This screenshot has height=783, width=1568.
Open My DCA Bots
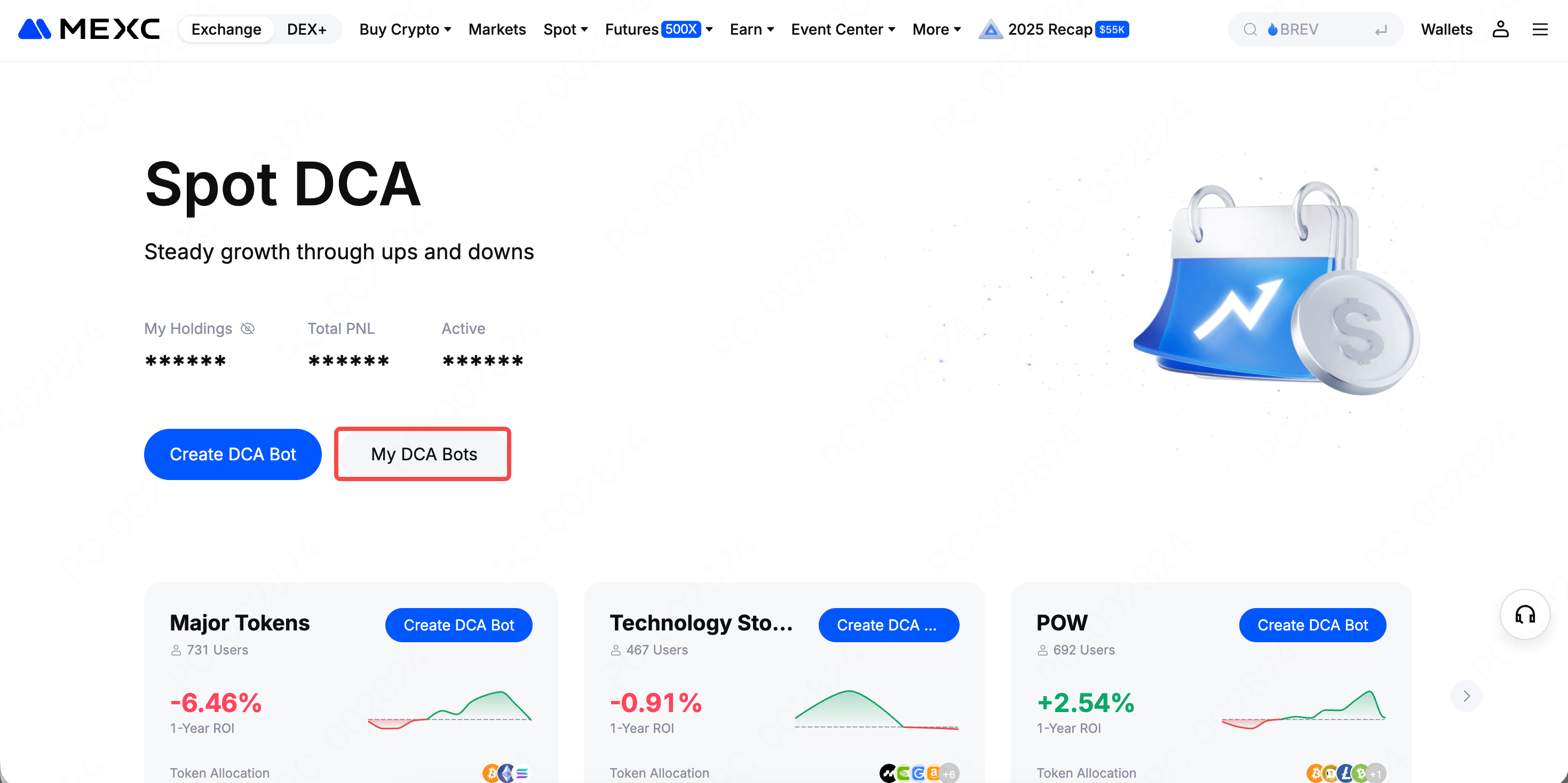[423, 454]
